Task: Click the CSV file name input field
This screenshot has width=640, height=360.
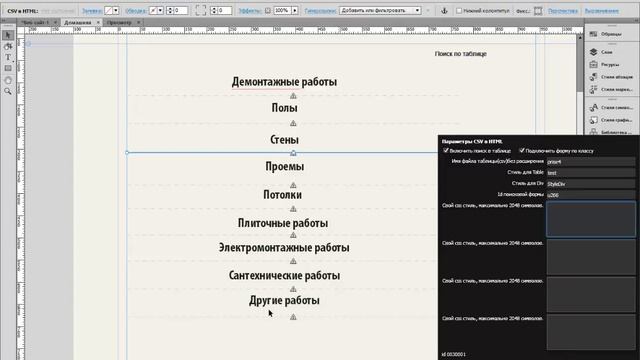Action: point(591,162)
